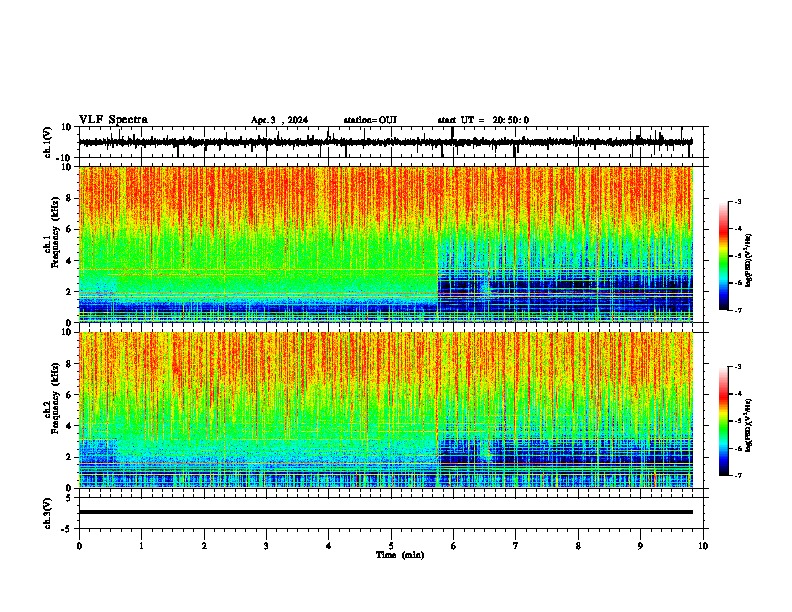
Task: Click the "2" kHz tick of ch.2 spectrogram
Action: tap(69, 457)
